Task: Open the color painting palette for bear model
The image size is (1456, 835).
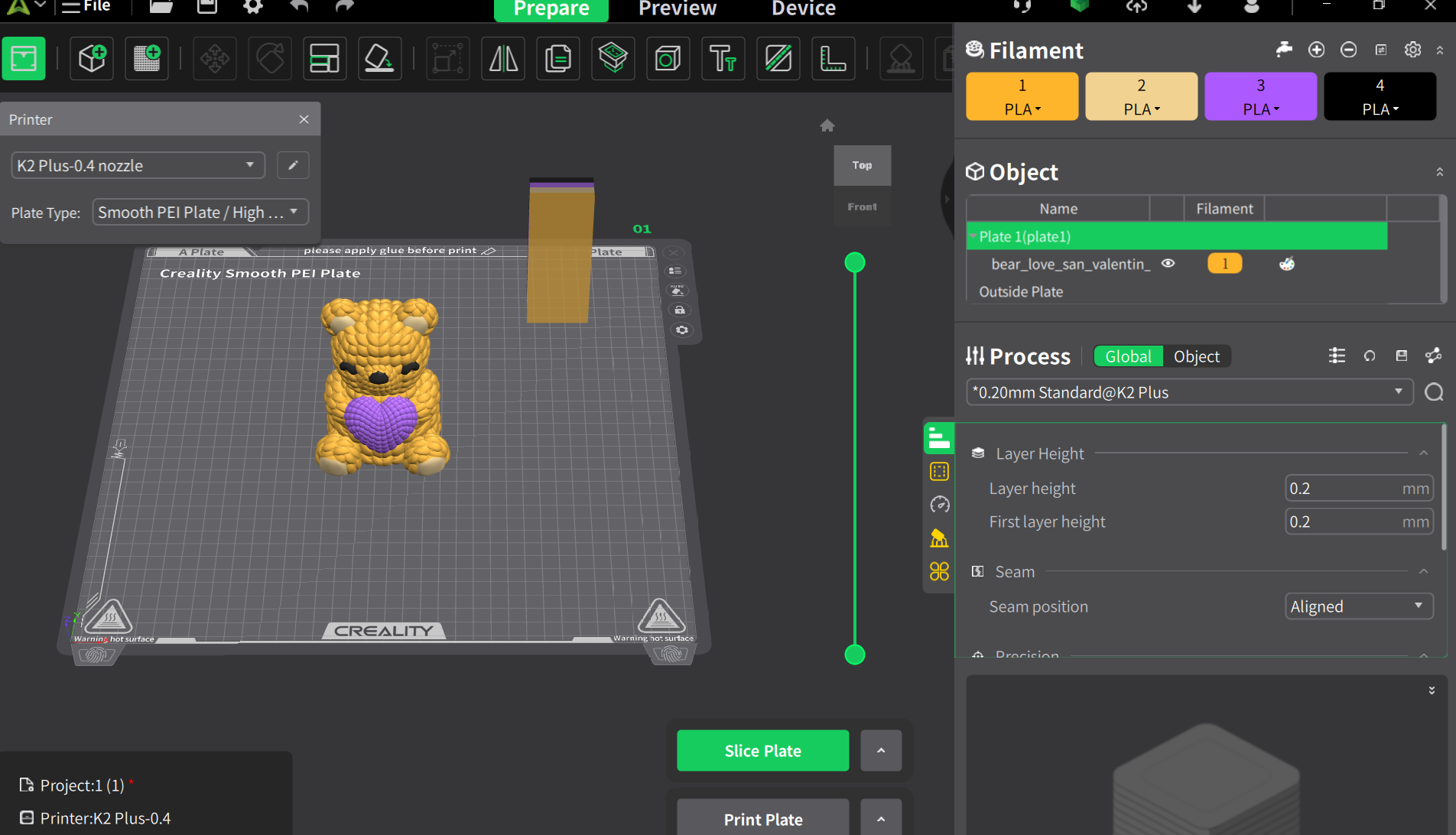Action: point(1287,264)
